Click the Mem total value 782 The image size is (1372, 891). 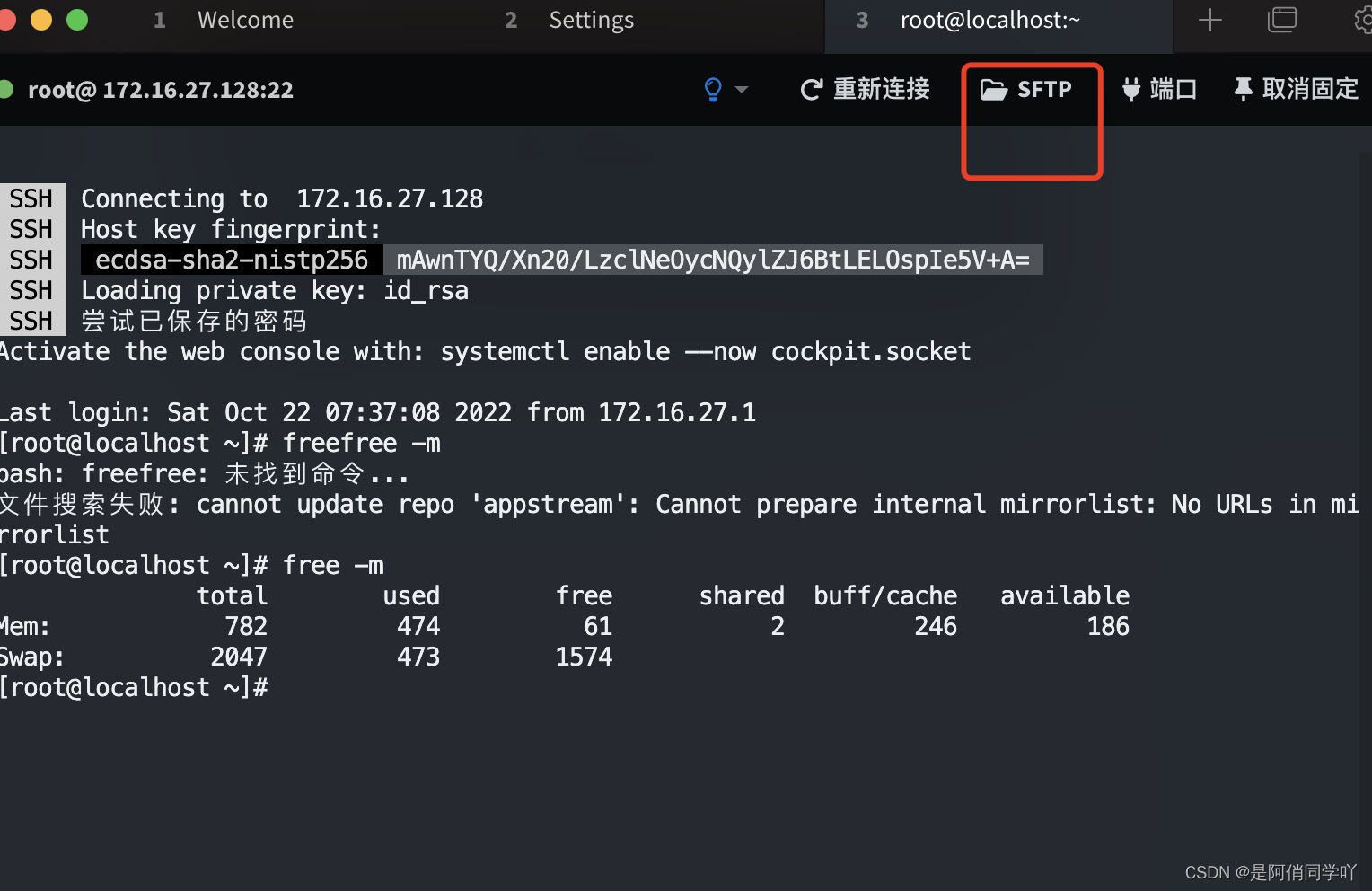click(246, 626)
